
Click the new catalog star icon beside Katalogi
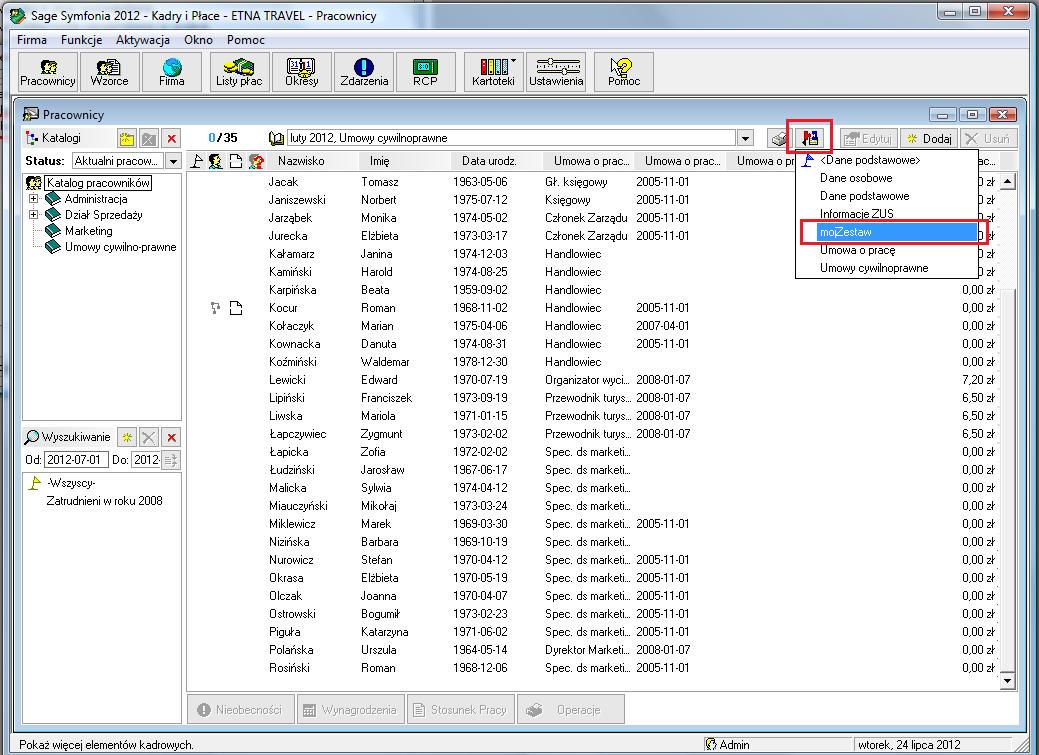126,139
